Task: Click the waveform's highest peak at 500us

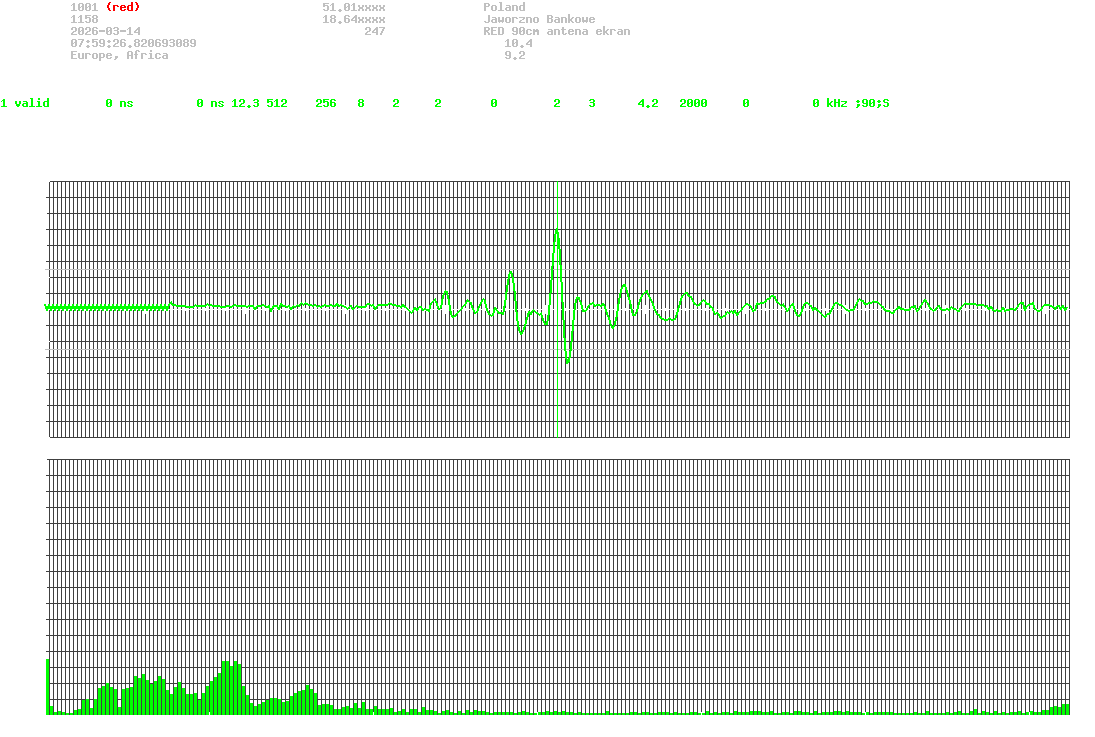Action: coord(556,231)
